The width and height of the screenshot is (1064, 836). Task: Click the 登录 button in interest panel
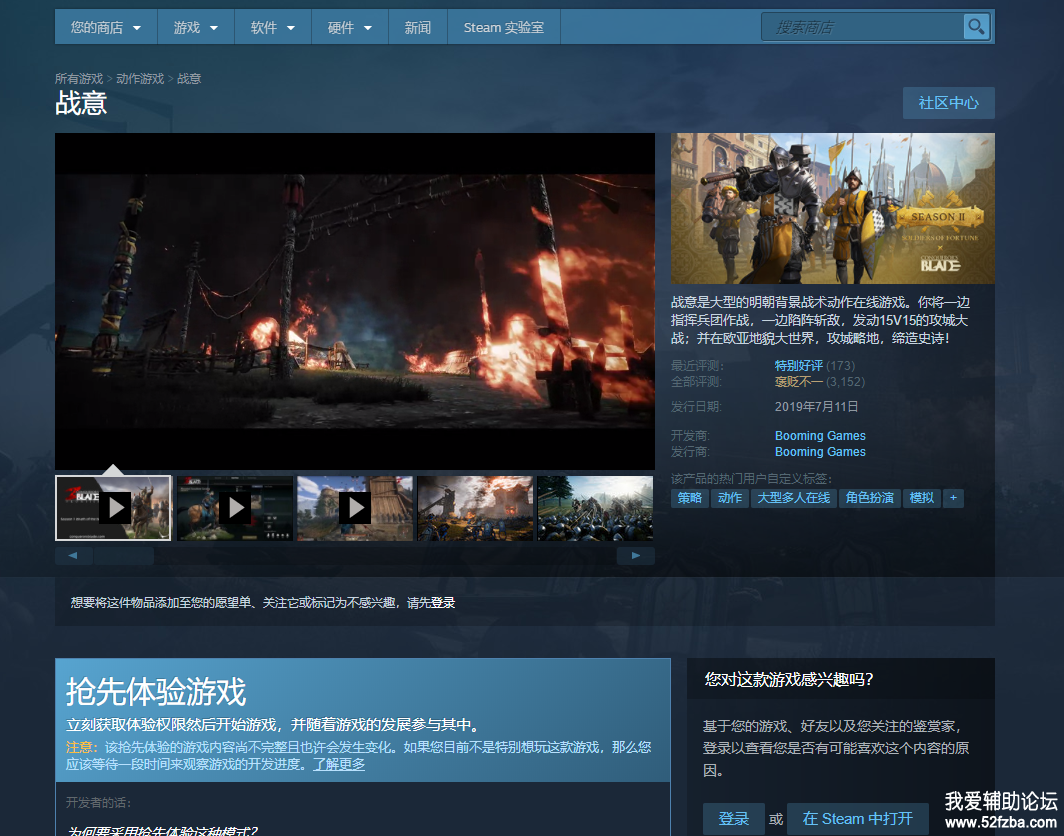[x=733, y=818]
